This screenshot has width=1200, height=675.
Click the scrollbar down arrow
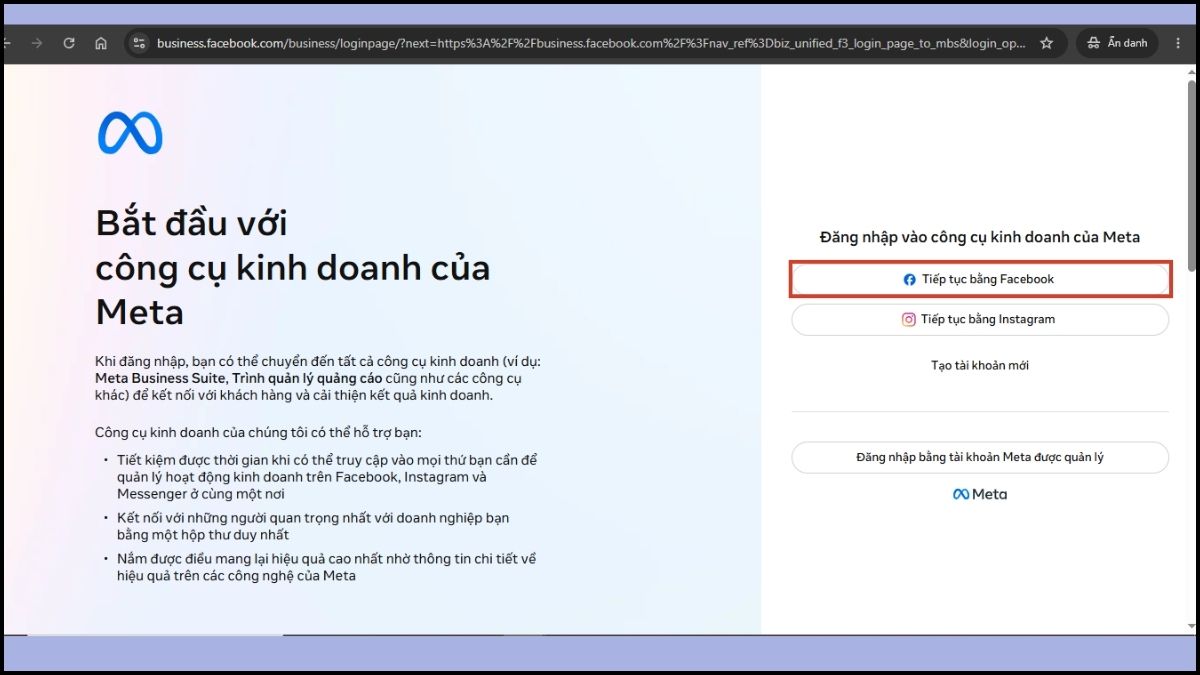1191,626
